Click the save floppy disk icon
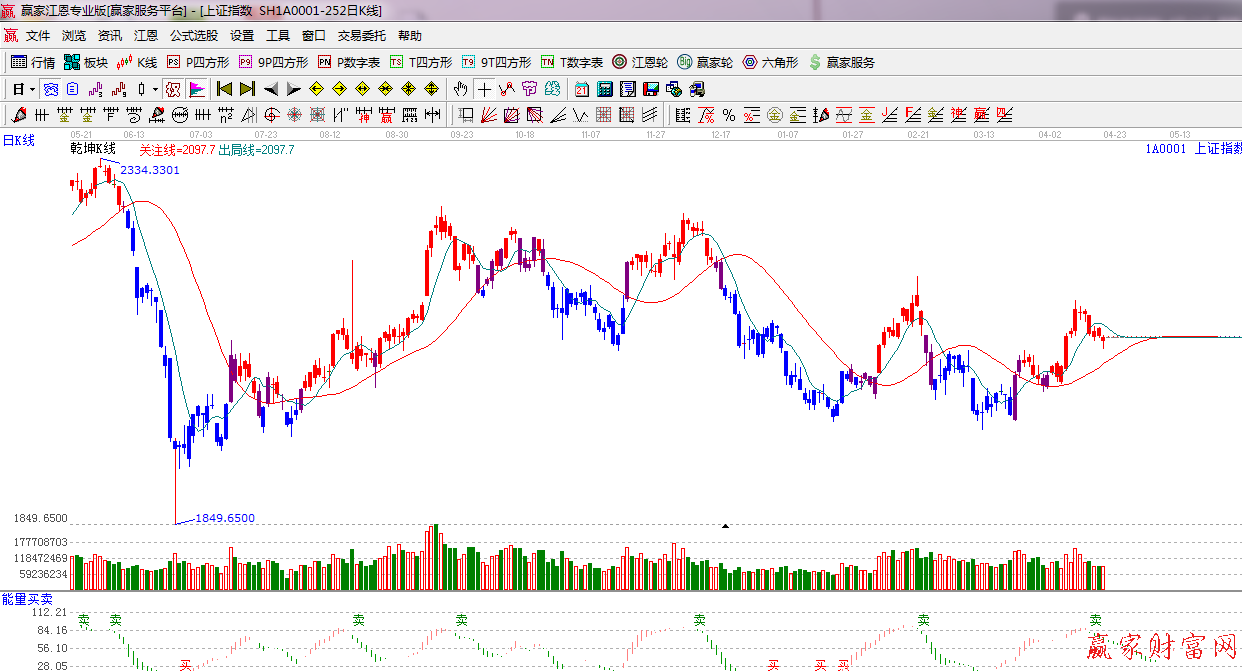This screenshot has height=671, width=1242. point(651,89)
